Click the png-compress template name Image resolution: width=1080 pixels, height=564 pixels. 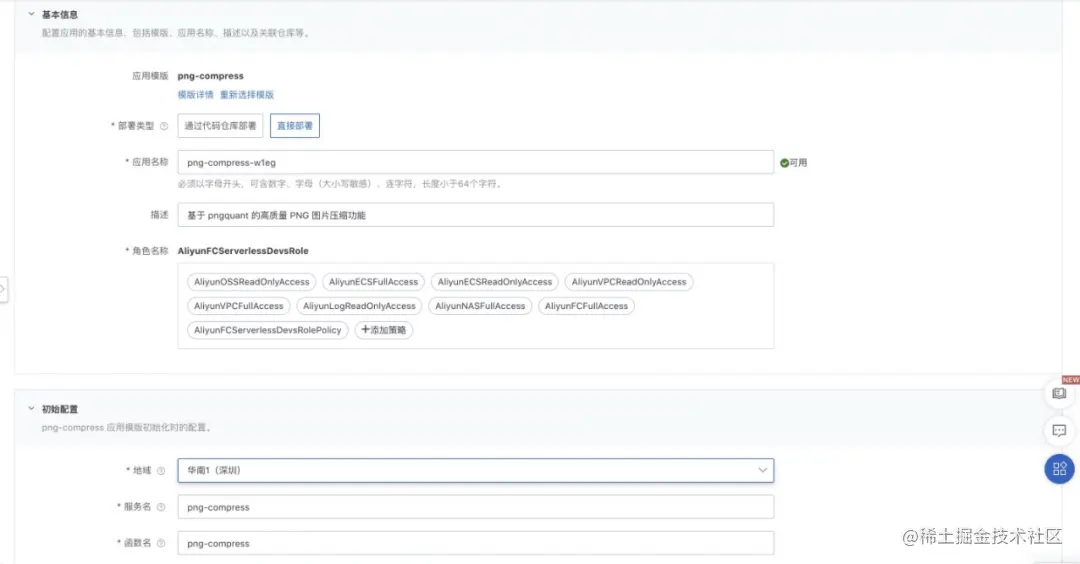211,76
